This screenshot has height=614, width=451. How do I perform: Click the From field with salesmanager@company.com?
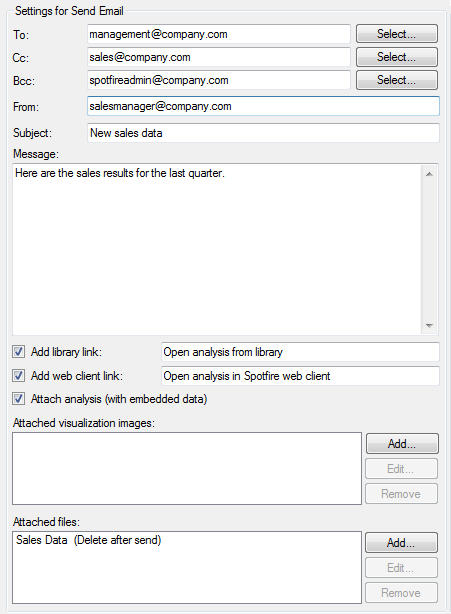point(263,106)
